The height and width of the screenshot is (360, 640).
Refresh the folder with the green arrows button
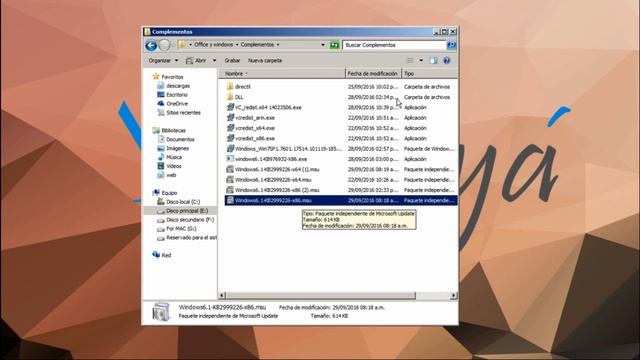point(335,45)
